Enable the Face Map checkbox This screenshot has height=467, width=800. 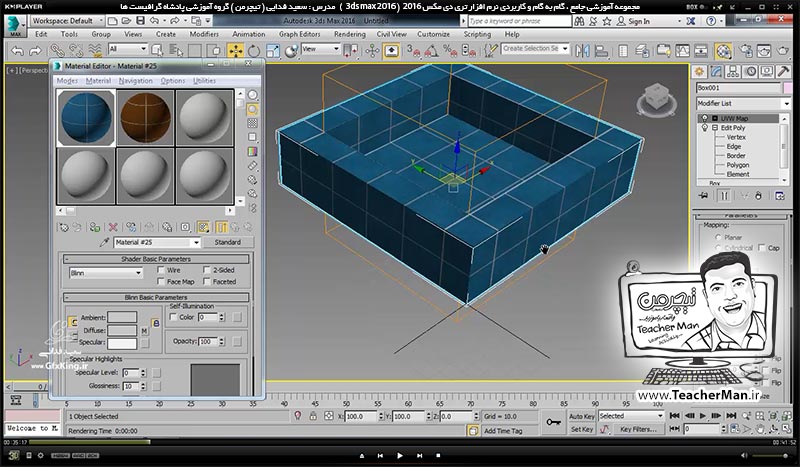(161, 281)
